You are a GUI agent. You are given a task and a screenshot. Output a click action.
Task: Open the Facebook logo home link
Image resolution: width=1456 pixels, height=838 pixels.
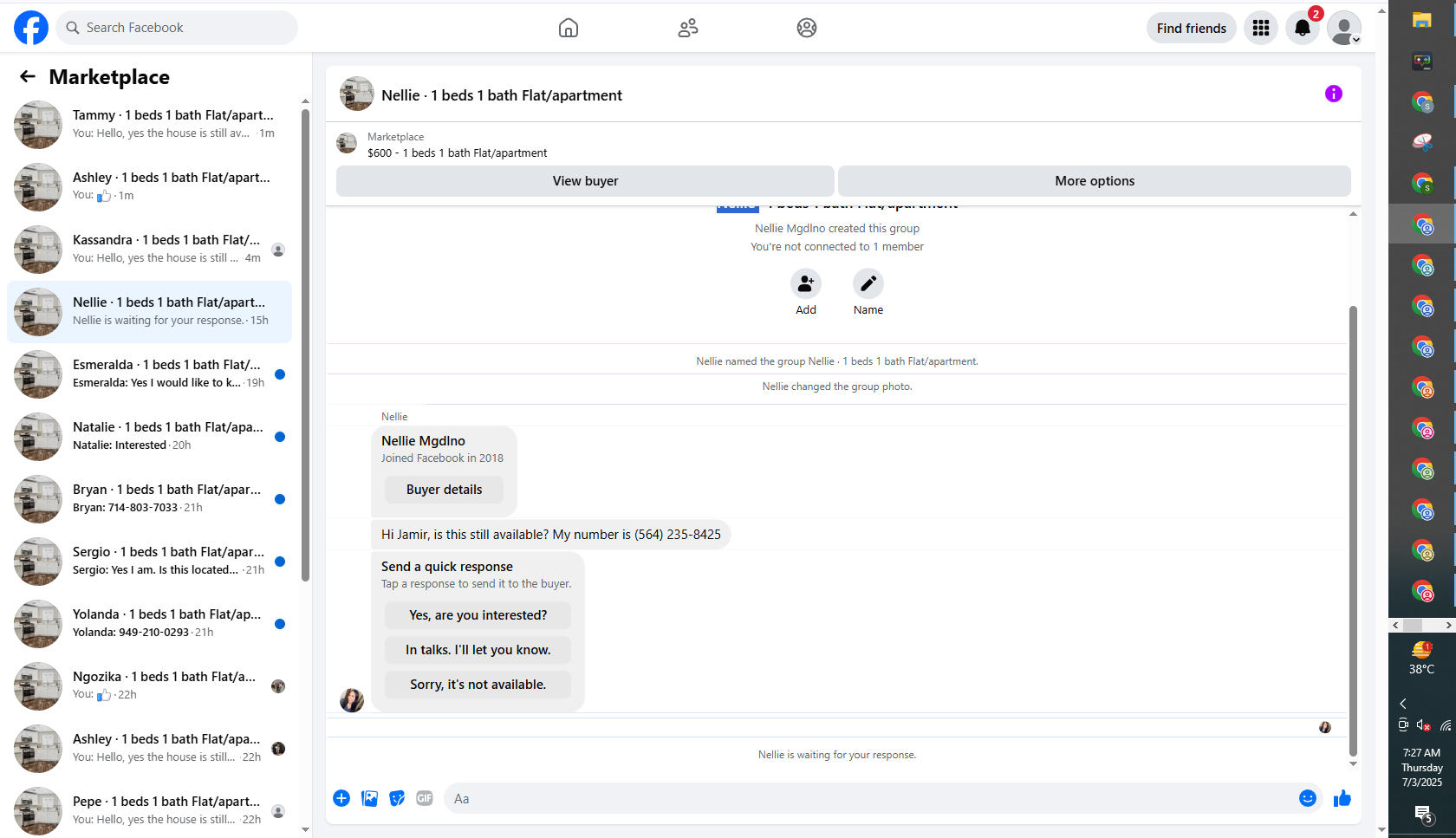pos(31,28)
